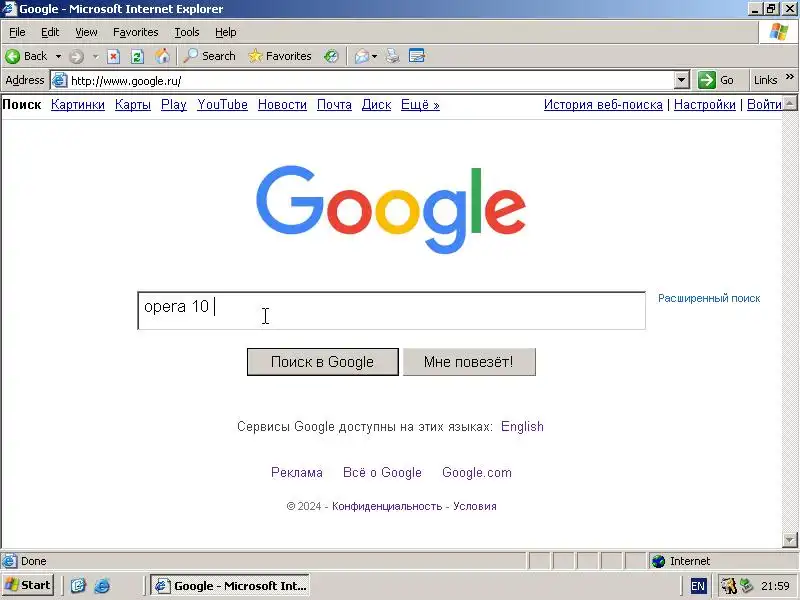The width and height of the screenshot is (800, 600).
Task: Open the Search pane toolbar button
Action: [210, 56]
